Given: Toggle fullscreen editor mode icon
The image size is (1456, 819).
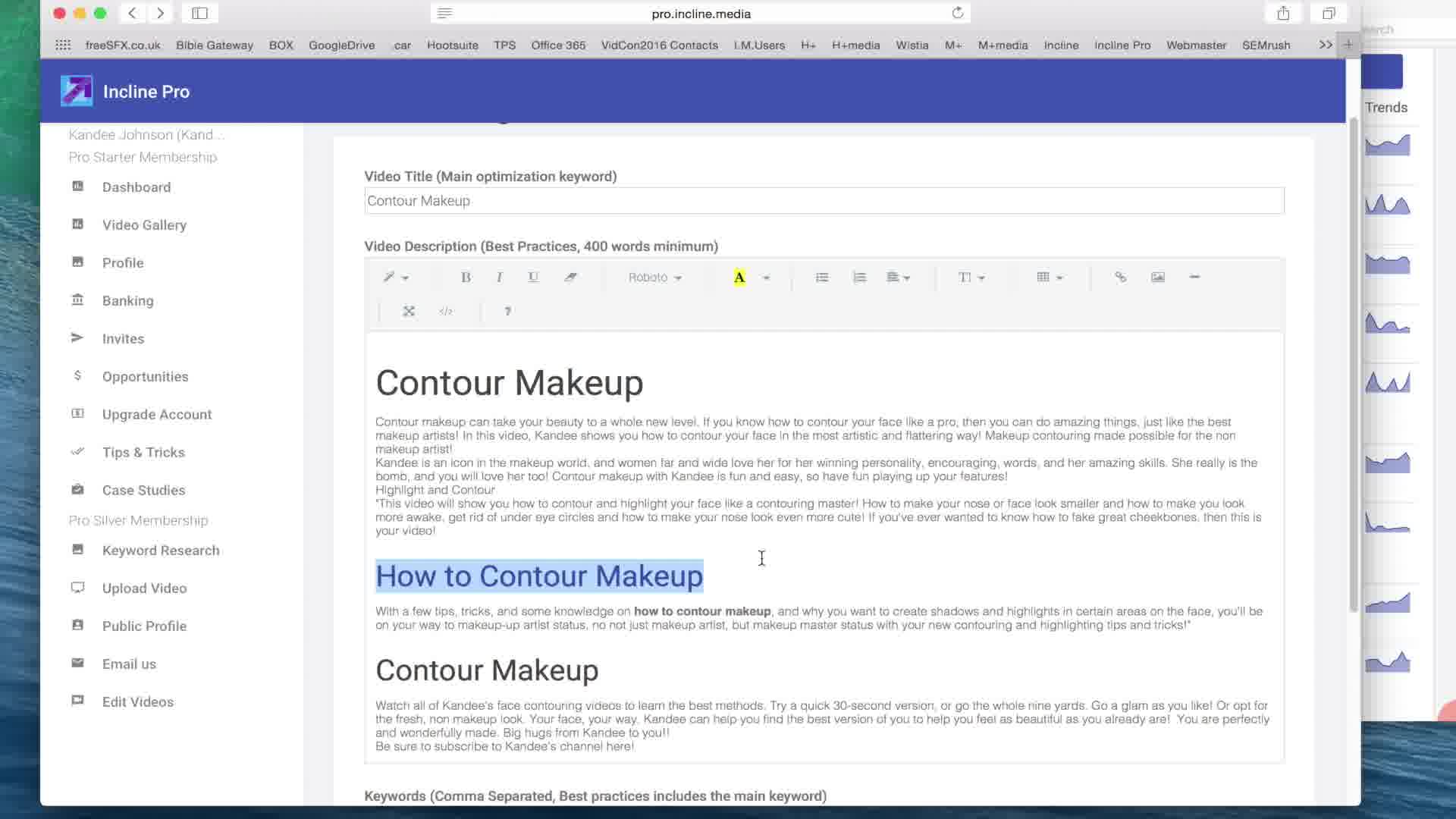Looking at the screenshot, I should tap(409, 312).
